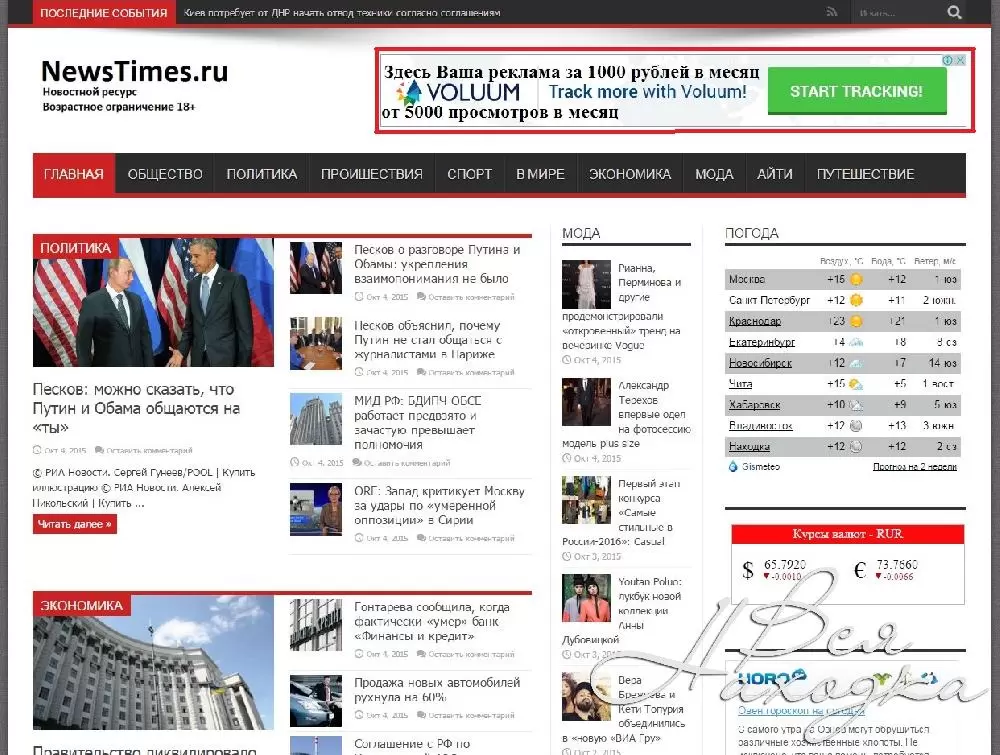Click the dollar sign currency icon
This screenshot has height=755, width=1000.
coord(747,571)
